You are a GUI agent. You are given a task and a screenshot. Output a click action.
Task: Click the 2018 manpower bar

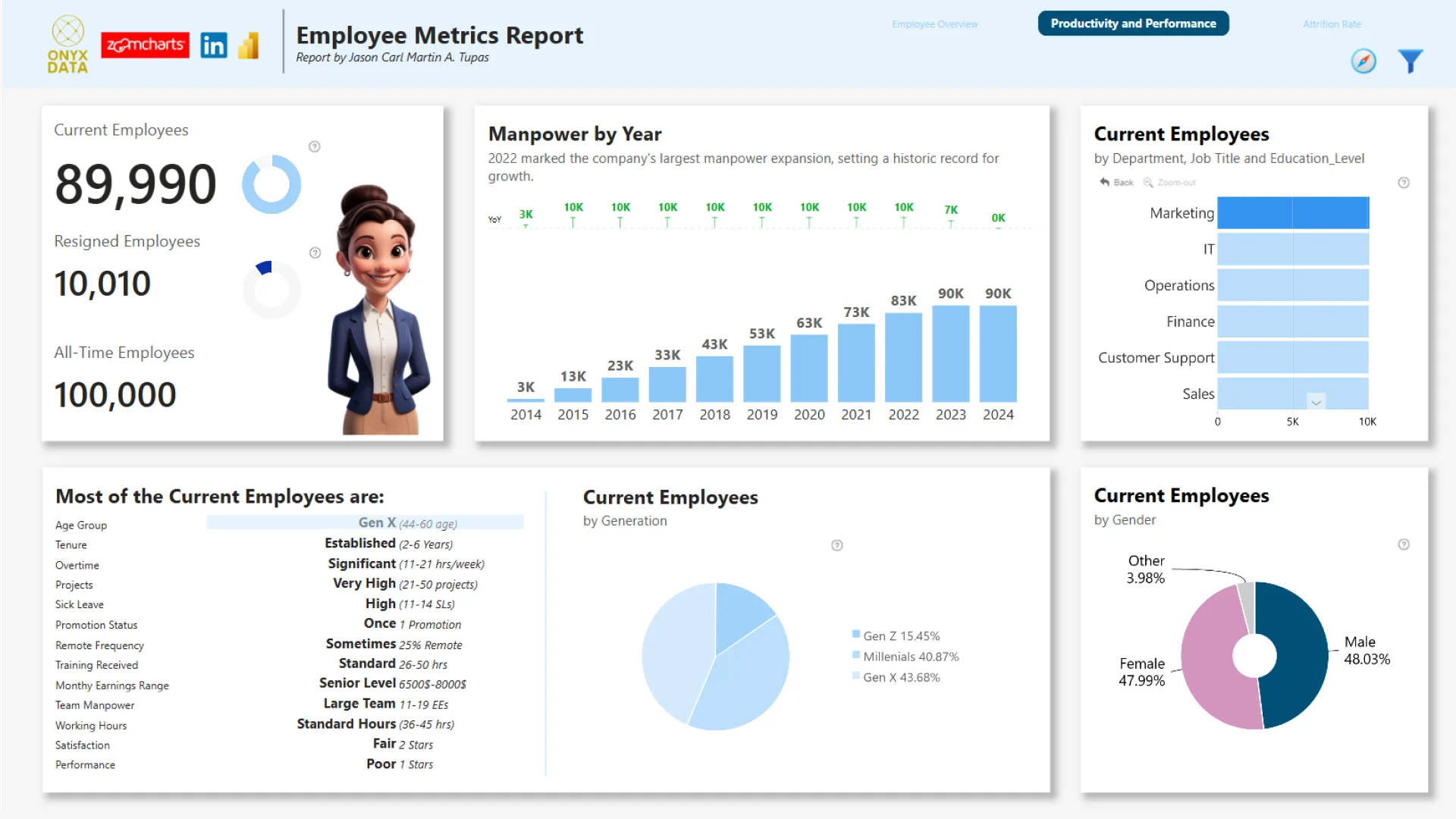[714, 378]
